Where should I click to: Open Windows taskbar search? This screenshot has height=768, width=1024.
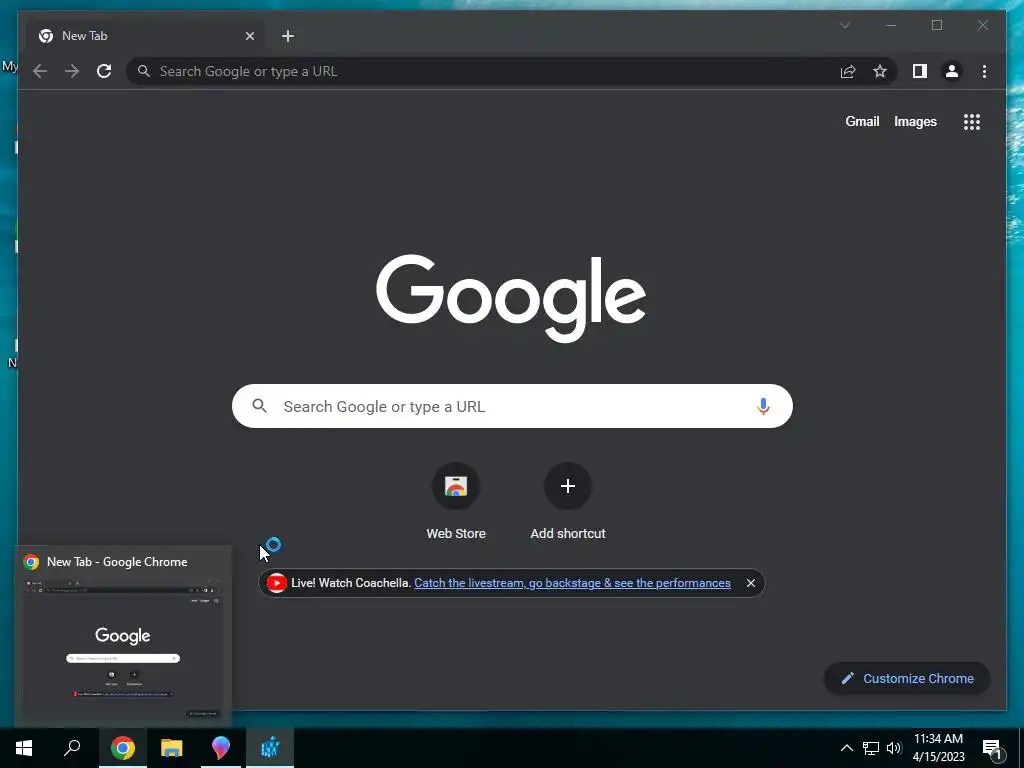coord(72,748)
